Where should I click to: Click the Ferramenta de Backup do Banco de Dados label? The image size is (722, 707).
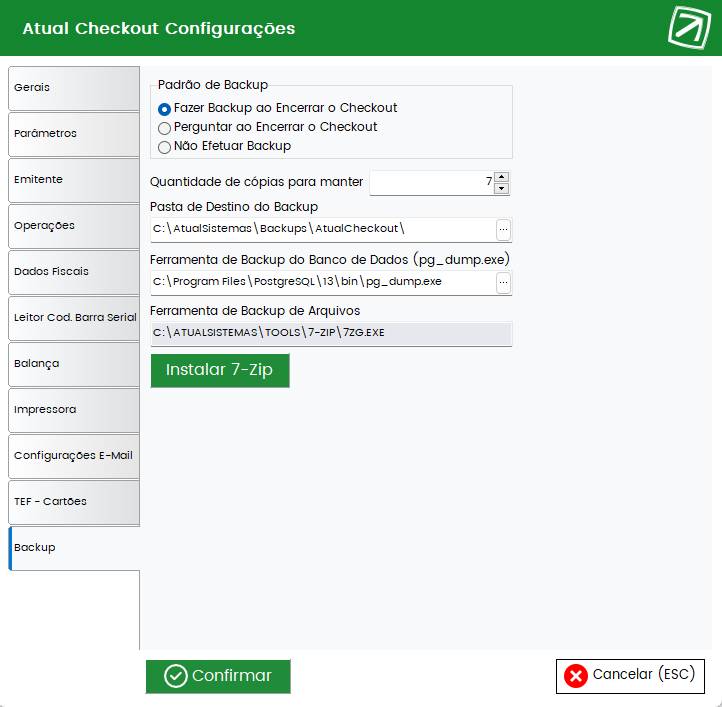(330, 260)
